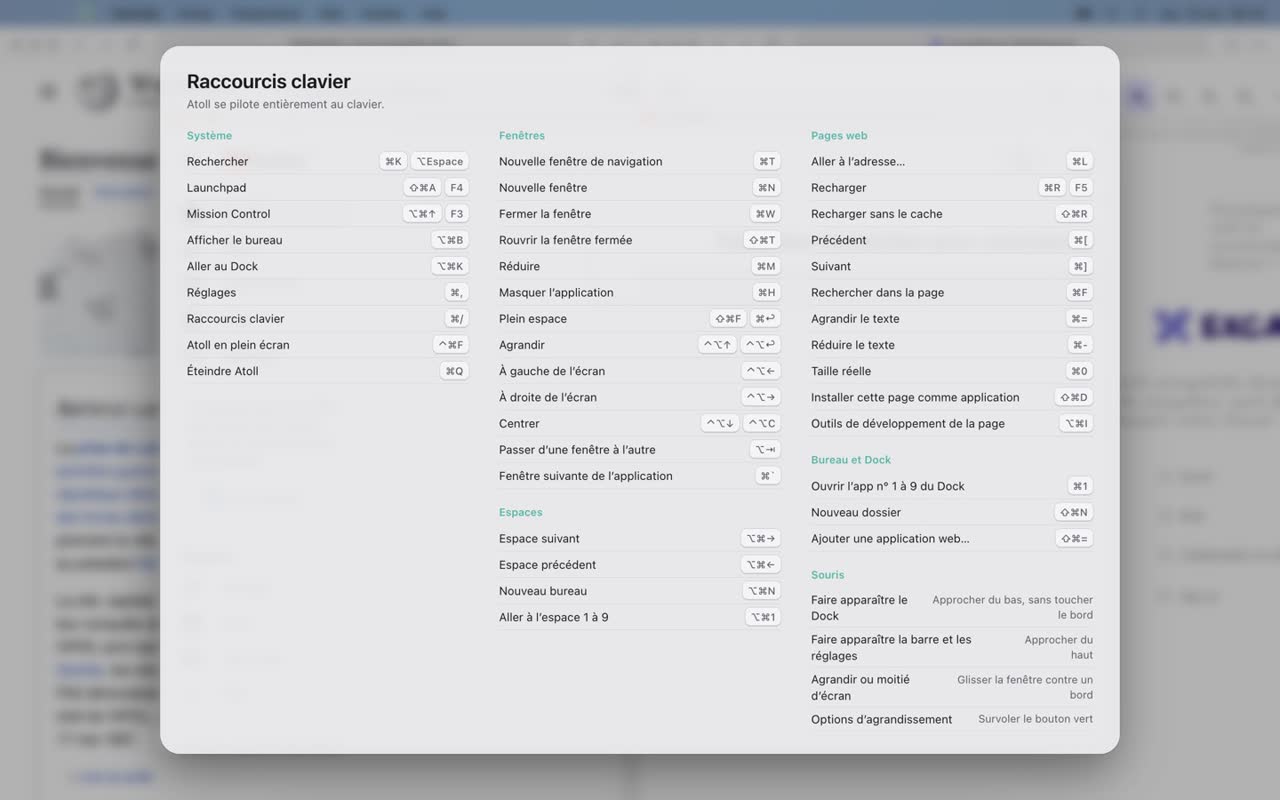Click the 'Nouveau bureau' row label
1280x800 pixels.
(543, 591)
